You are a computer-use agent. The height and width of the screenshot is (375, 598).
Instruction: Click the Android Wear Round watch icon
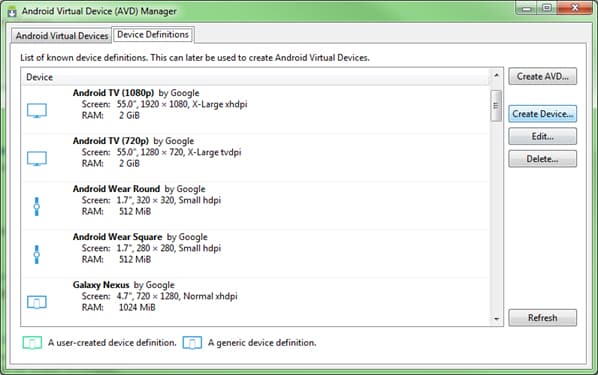click(37, 206)
